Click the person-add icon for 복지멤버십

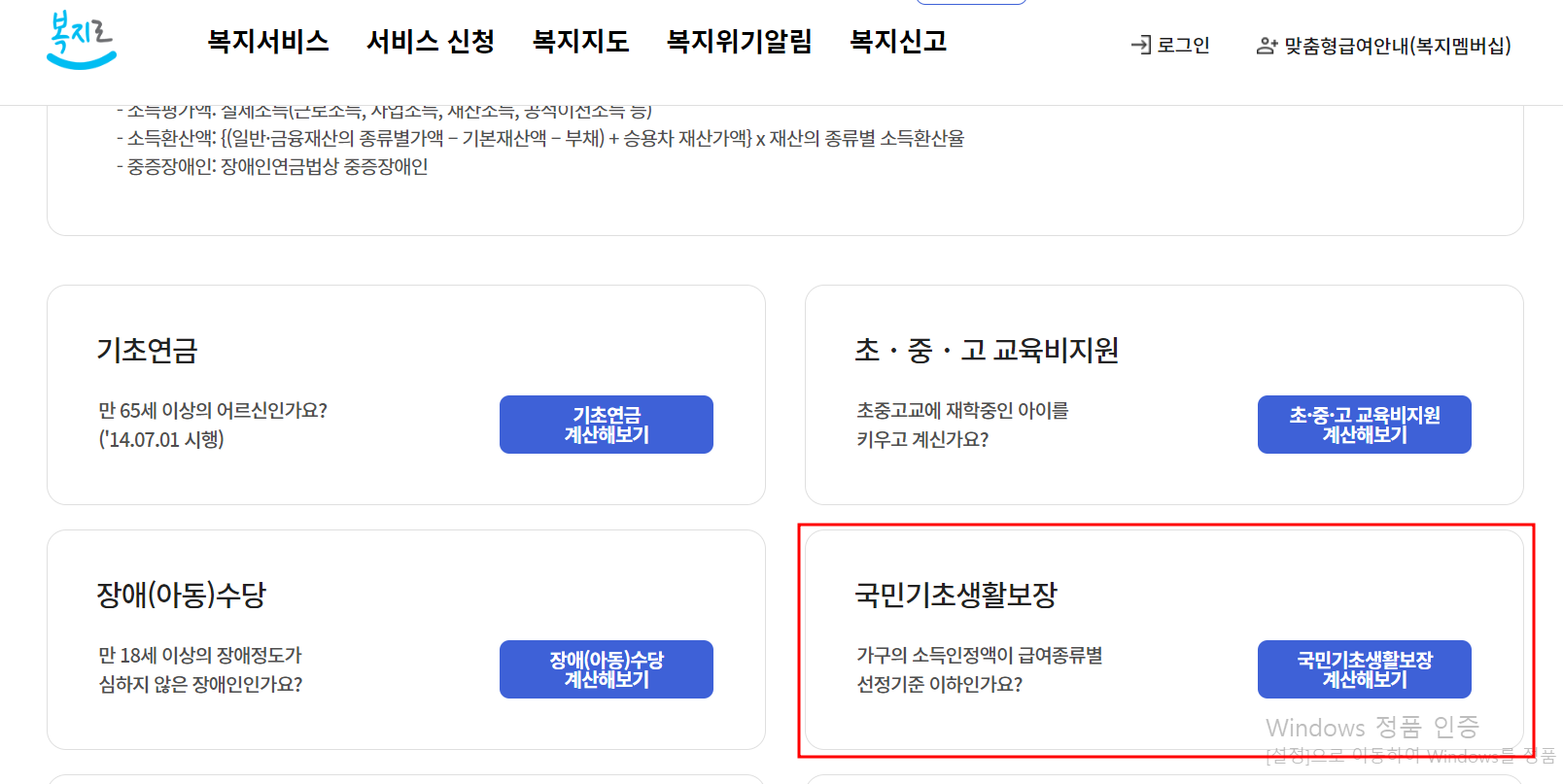pos(1266,44)
